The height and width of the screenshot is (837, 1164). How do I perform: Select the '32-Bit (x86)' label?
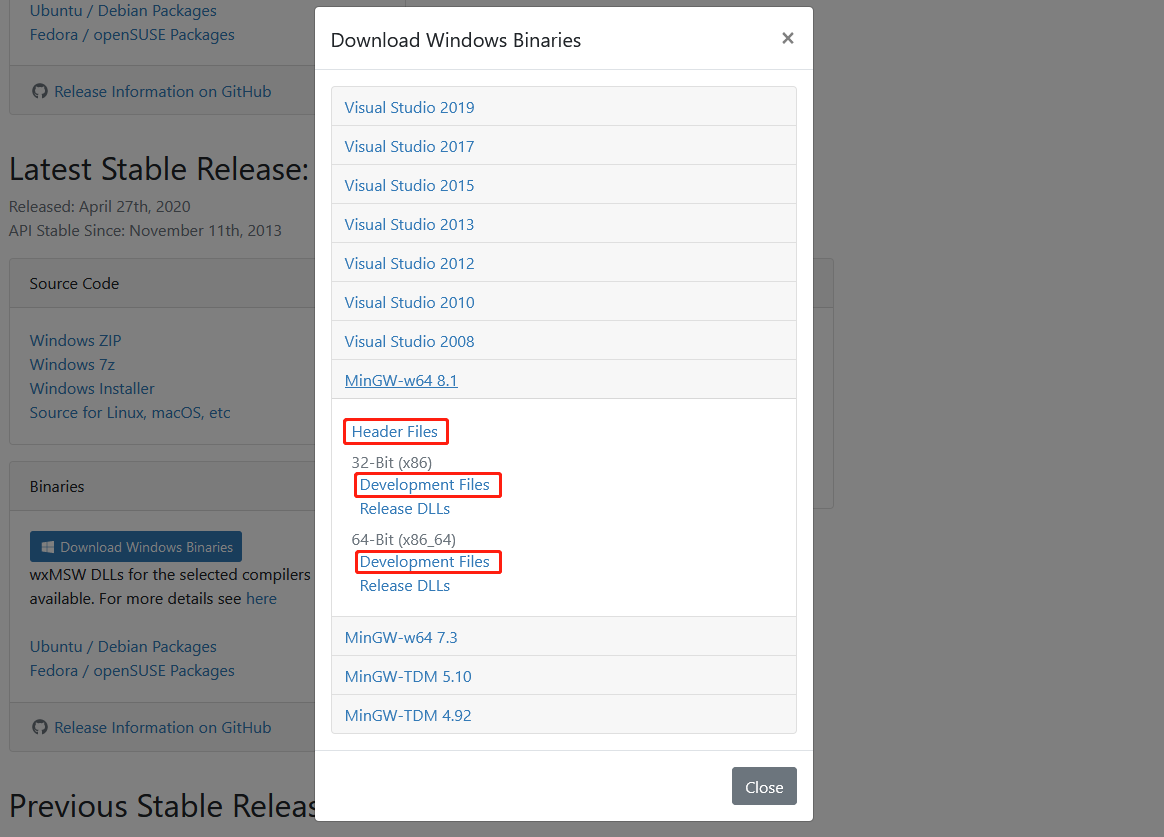click(x=391, y=462)
